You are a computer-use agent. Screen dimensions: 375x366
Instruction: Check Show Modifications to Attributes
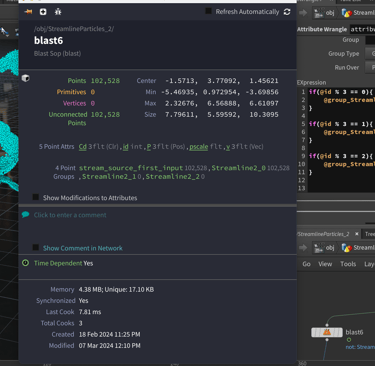coord(36,197)
